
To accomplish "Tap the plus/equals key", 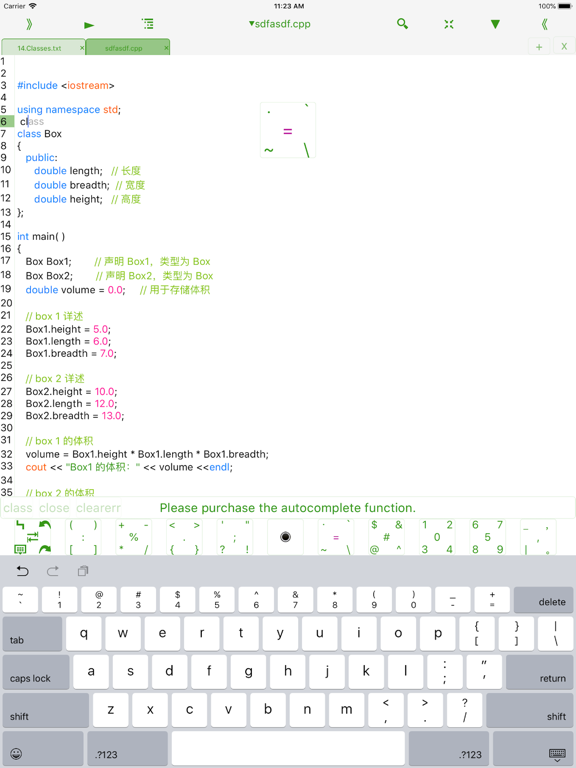I will (492, 600).
